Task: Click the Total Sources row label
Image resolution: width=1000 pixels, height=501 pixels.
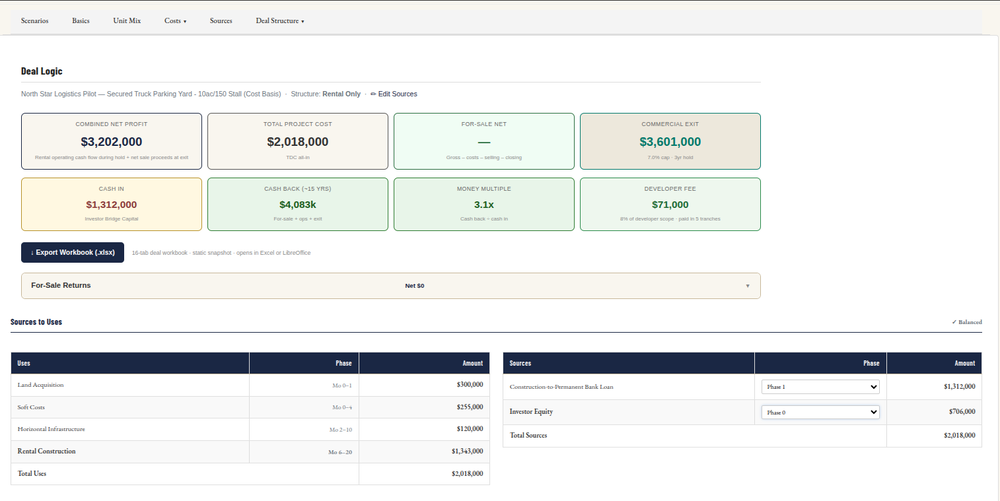Action: (529, 435)
